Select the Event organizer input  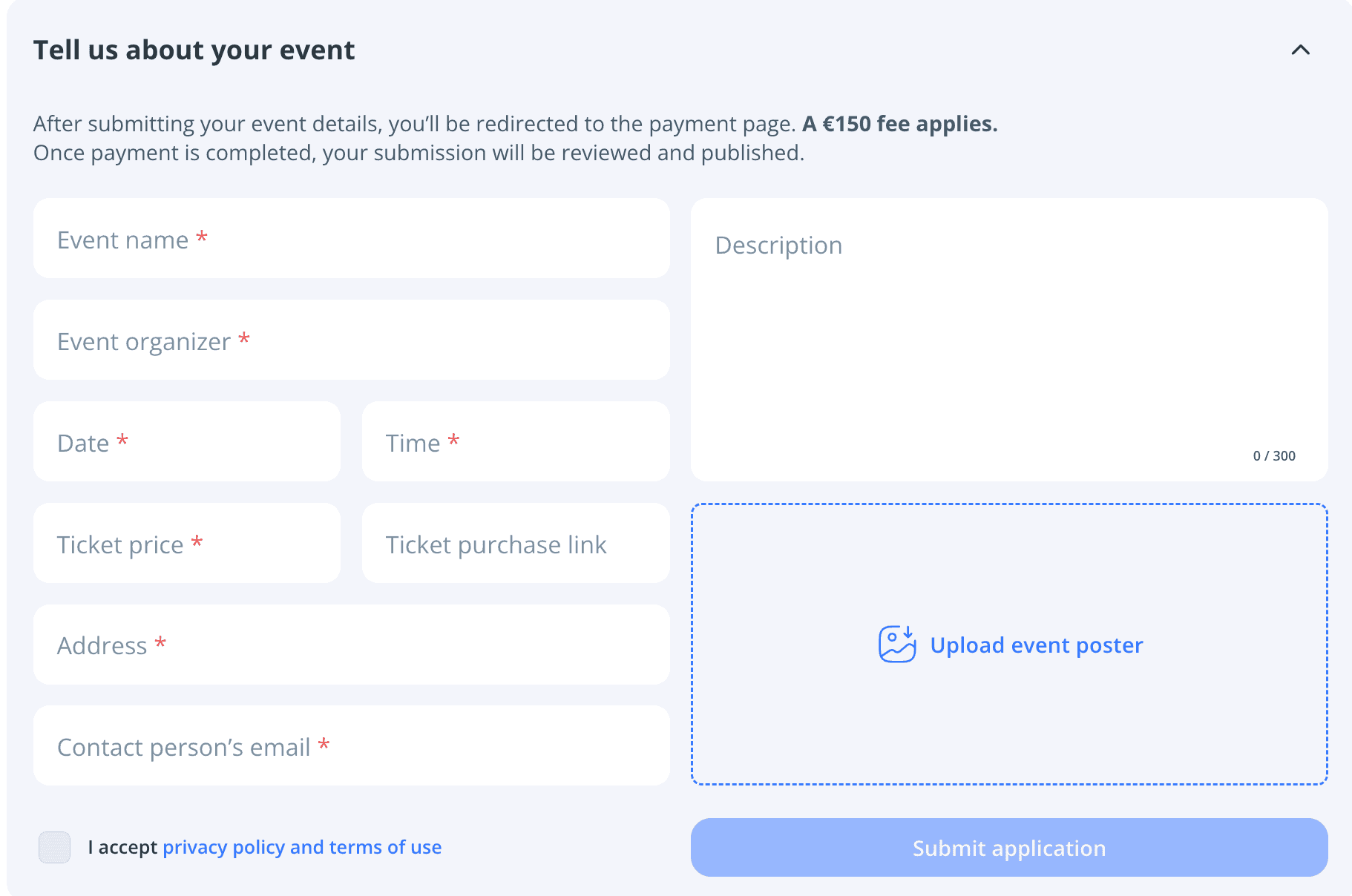coord(352,340)
